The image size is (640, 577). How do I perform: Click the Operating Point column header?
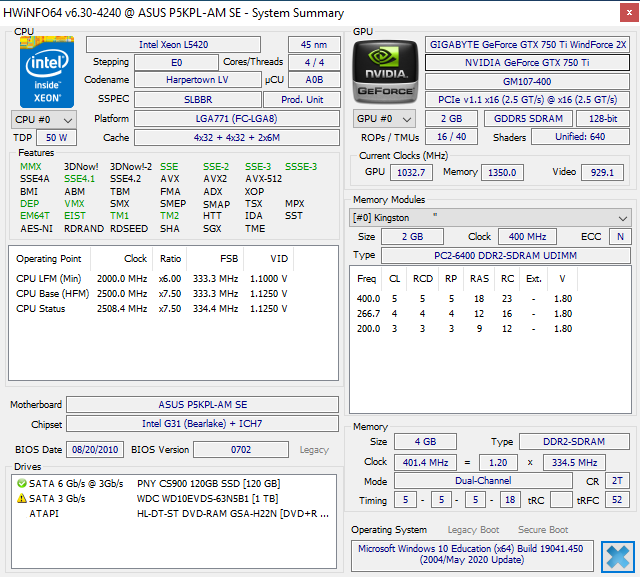49,259
